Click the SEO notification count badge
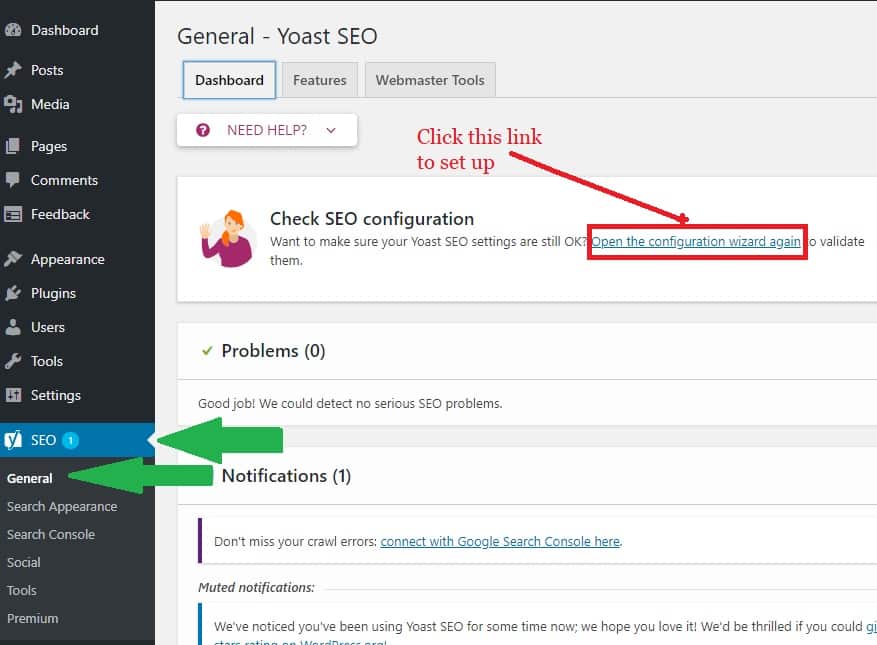Image resolution: width=877 pixels, height=645 pixels. pos(70,440)
